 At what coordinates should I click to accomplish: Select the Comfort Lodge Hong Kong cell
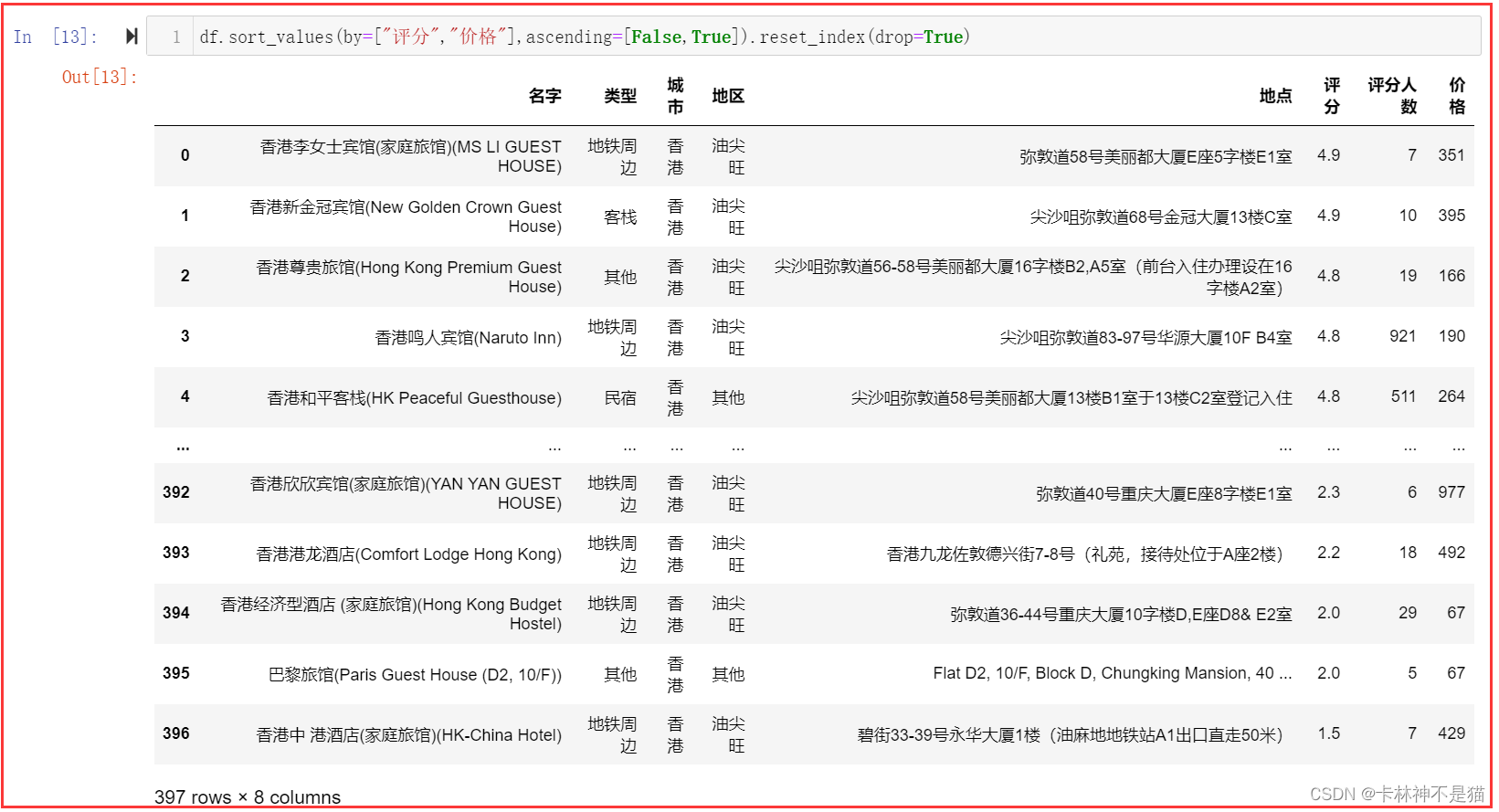[408, 554]
